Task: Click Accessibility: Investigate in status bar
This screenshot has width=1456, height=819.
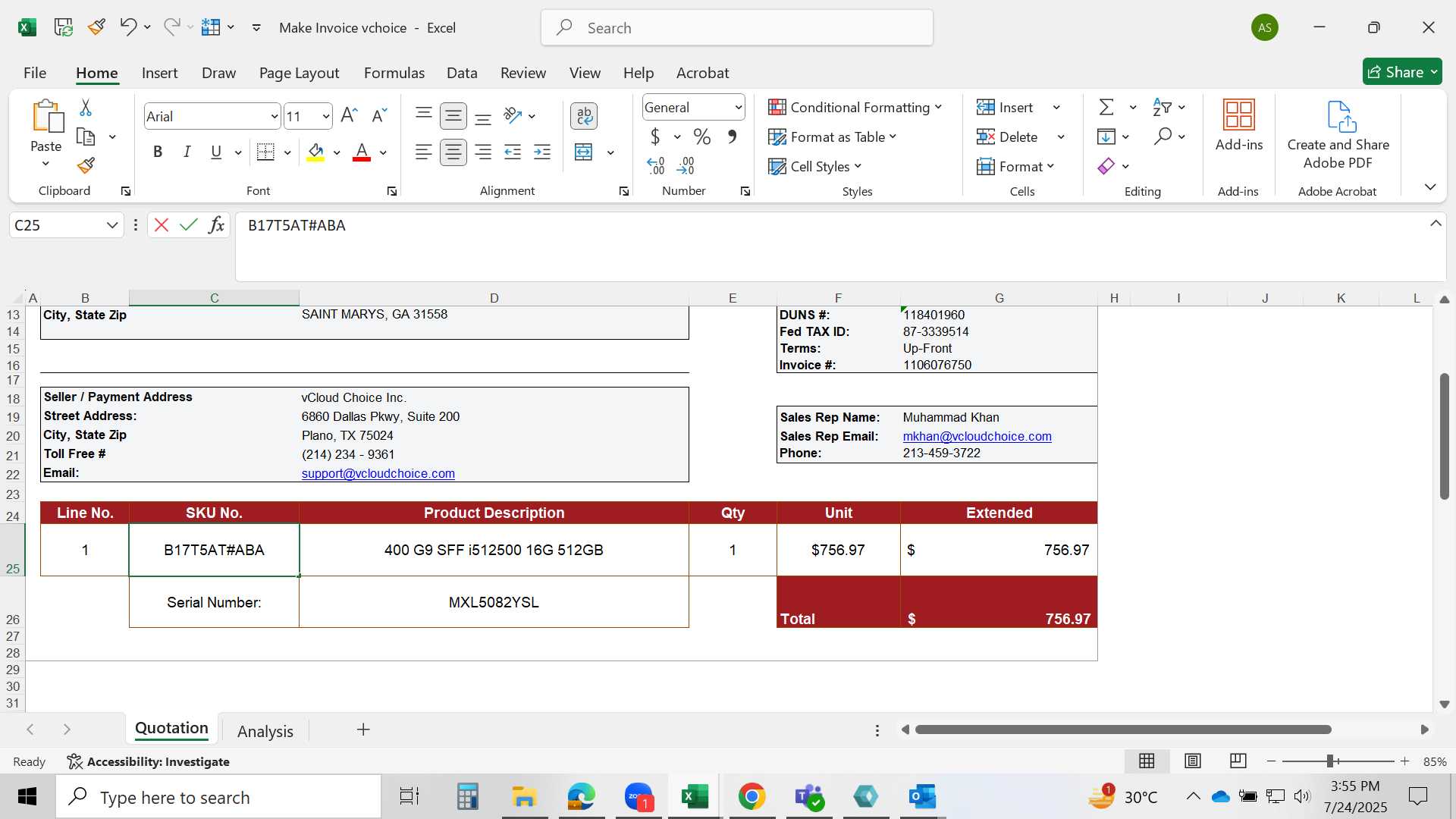Action: [148, 761]
